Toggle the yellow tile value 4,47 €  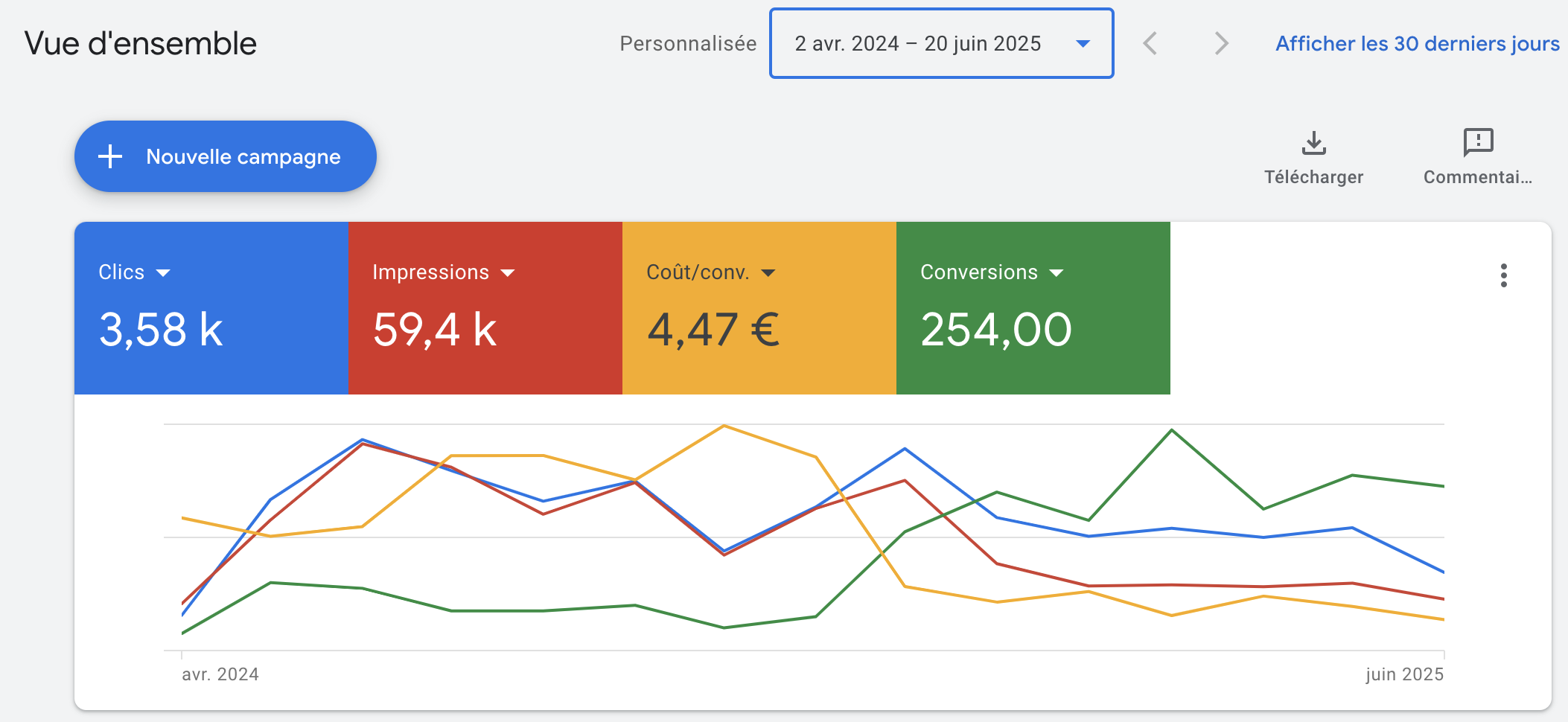(713, 330)
